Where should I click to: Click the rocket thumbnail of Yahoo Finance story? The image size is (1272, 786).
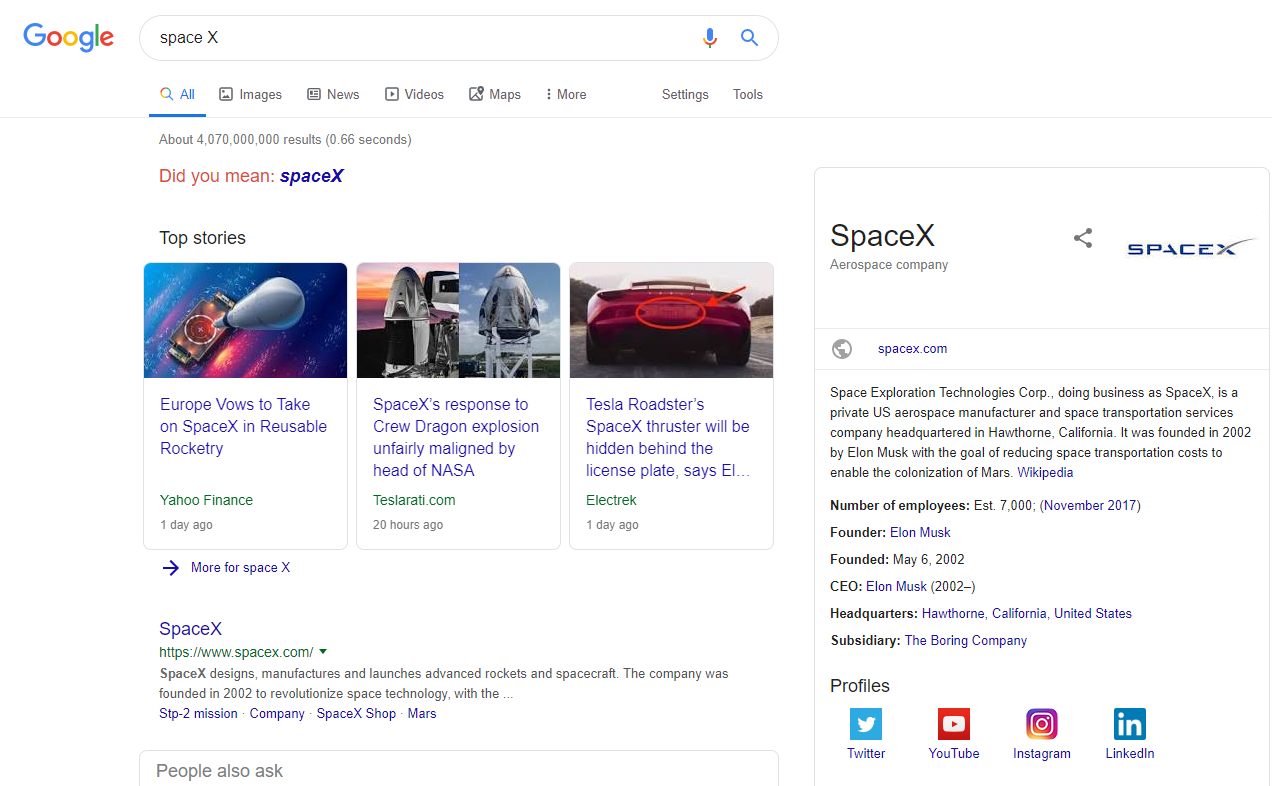coord(245,320)
